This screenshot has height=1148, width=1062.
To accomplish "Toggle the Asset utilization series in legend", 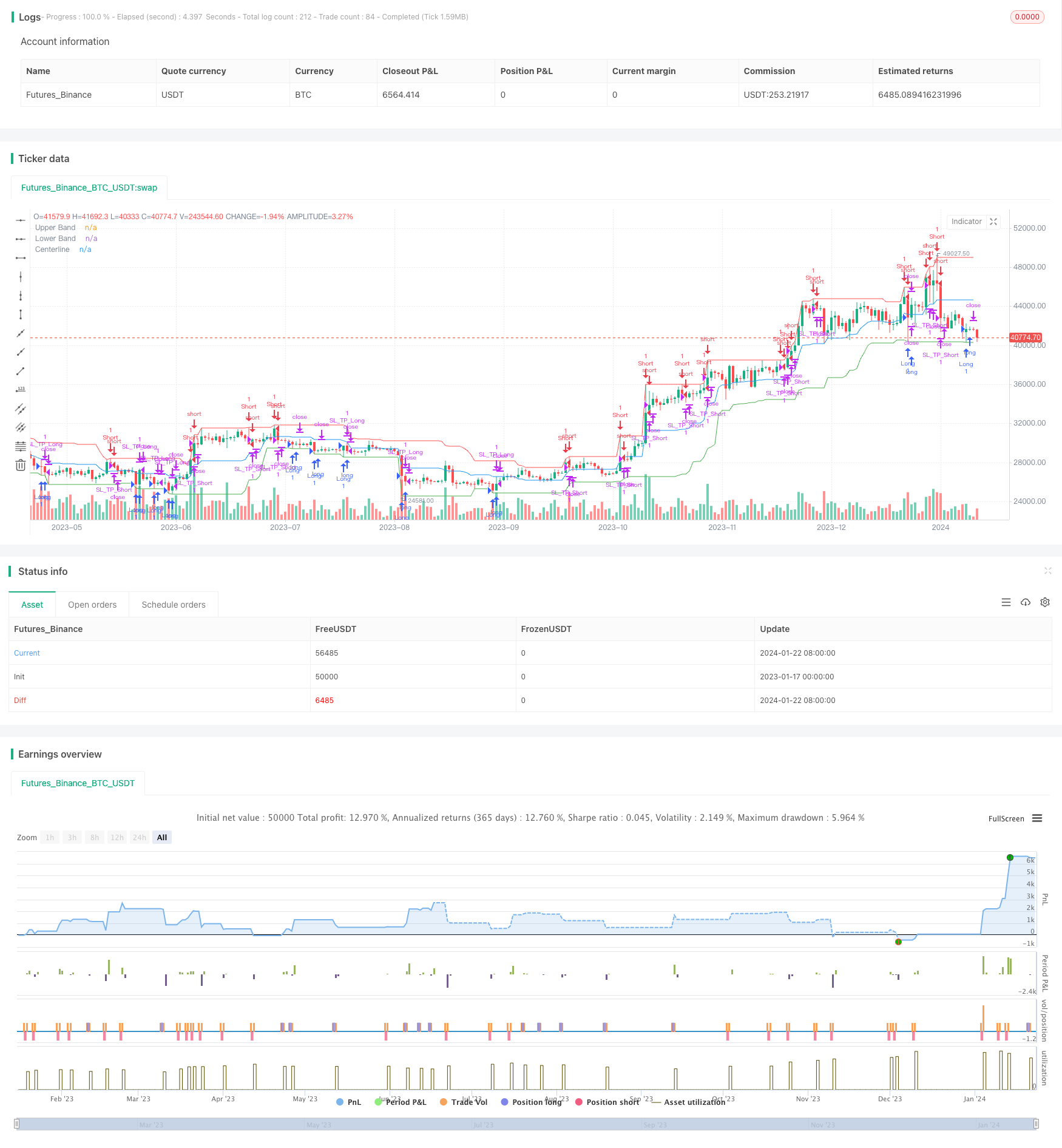I will pyautogui.click(x=688, y=1102).
